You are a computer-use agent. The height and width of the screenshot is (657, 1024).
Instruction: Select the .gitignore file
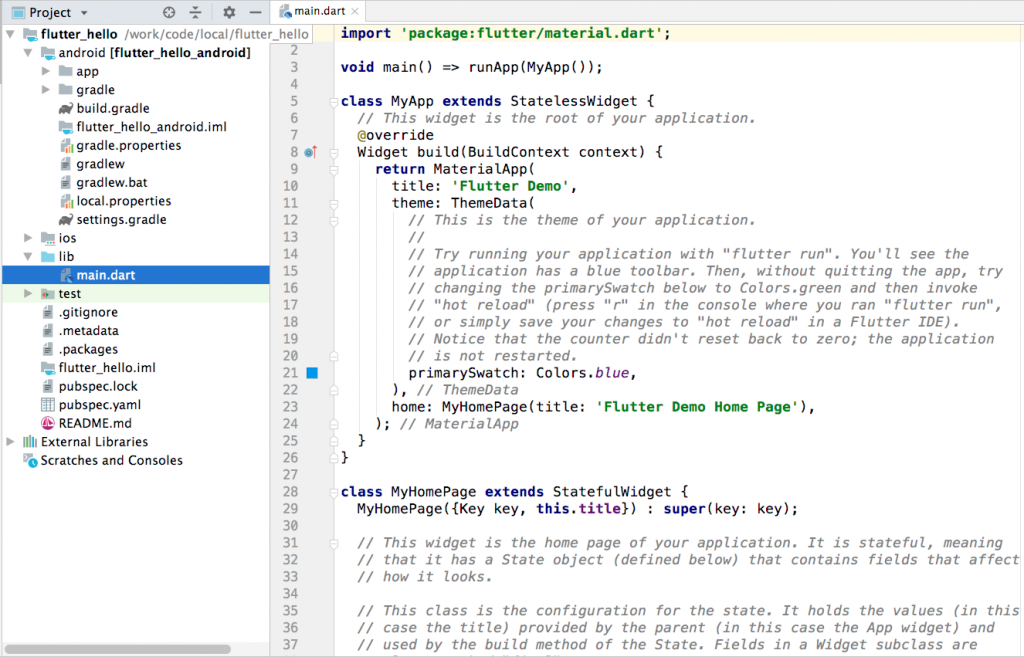(x=88, y=312)
